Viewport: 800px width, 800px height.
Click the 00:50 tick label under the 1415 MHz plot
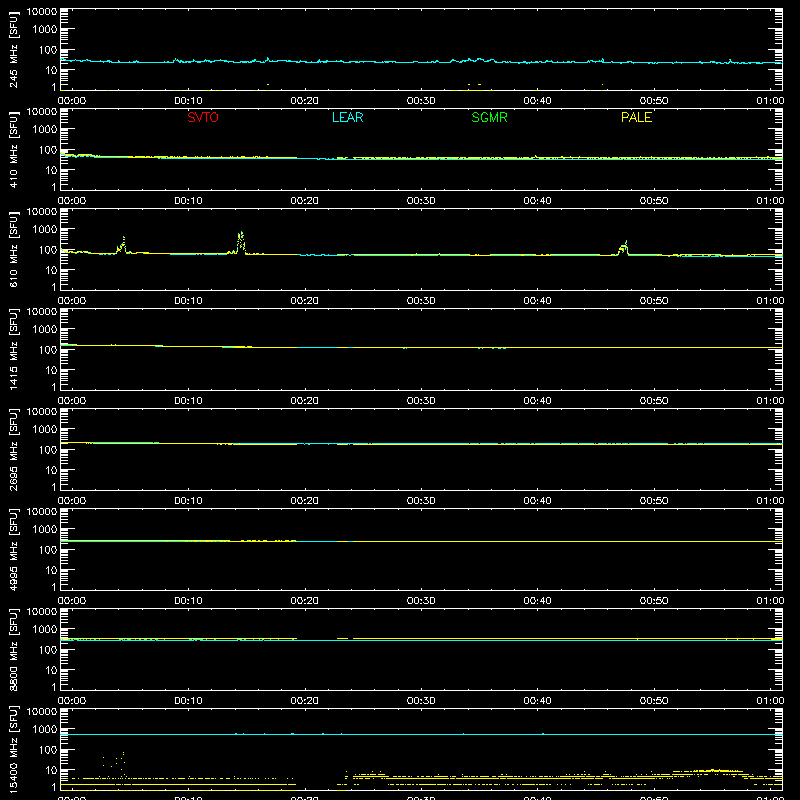pyautogui.click(x=654, y=401)
